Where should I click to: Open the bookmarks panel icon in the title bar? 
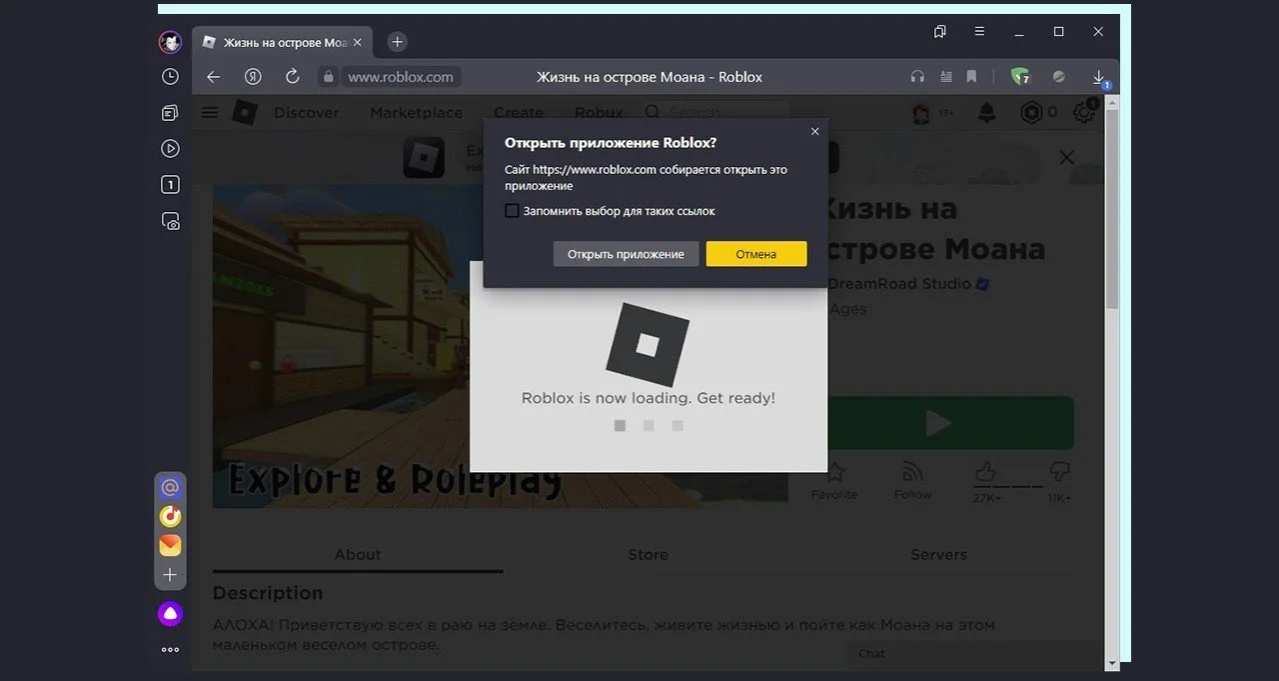[939, 32]
